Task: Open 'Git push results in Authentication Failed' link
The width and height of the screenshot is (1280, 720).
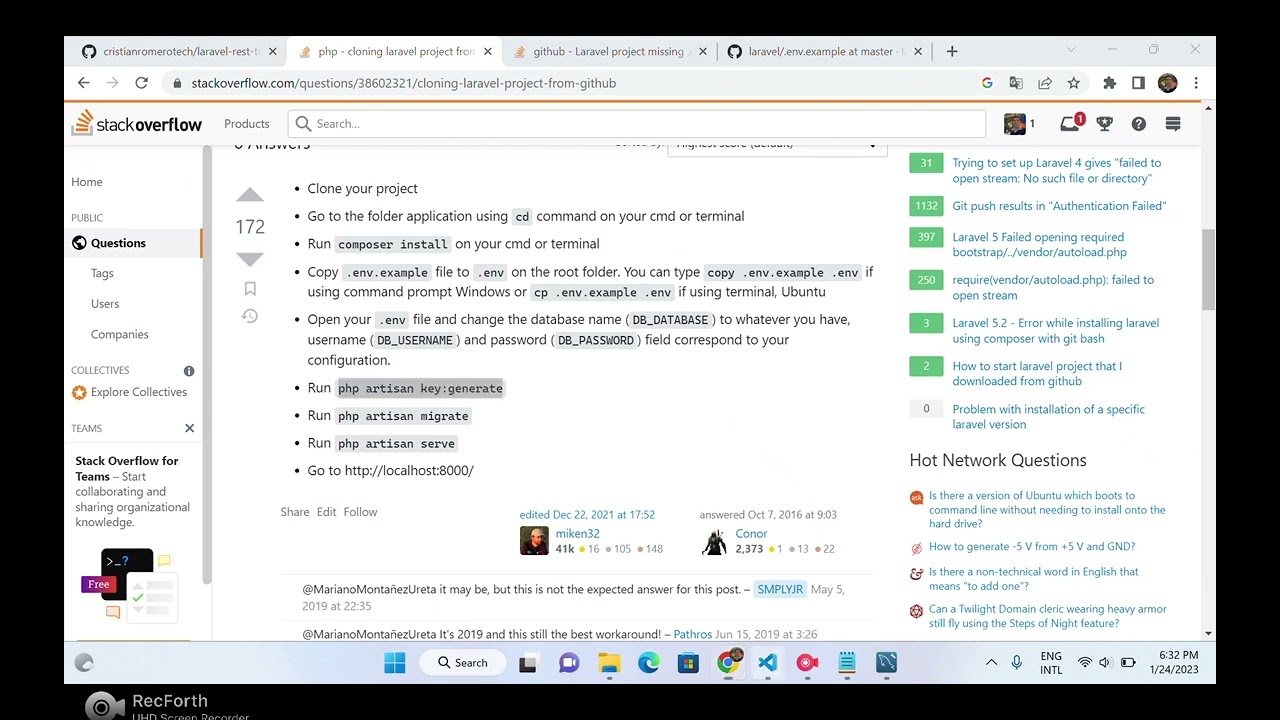Action: (1059, 206)
